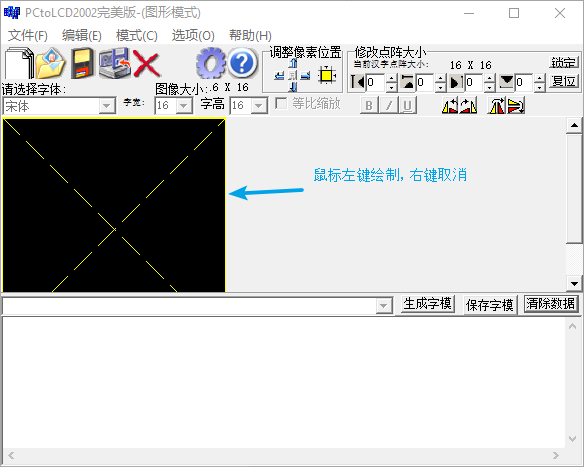
Task: Open image file with folder icon
Action: (x=51, y=63)
